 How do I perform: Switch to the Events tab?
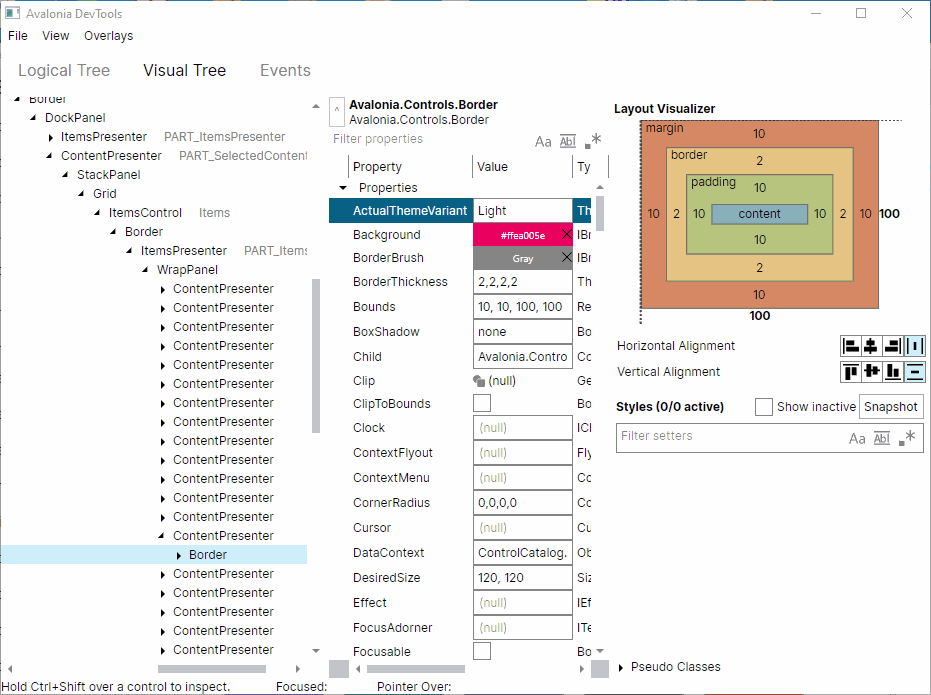pos(286,70)
